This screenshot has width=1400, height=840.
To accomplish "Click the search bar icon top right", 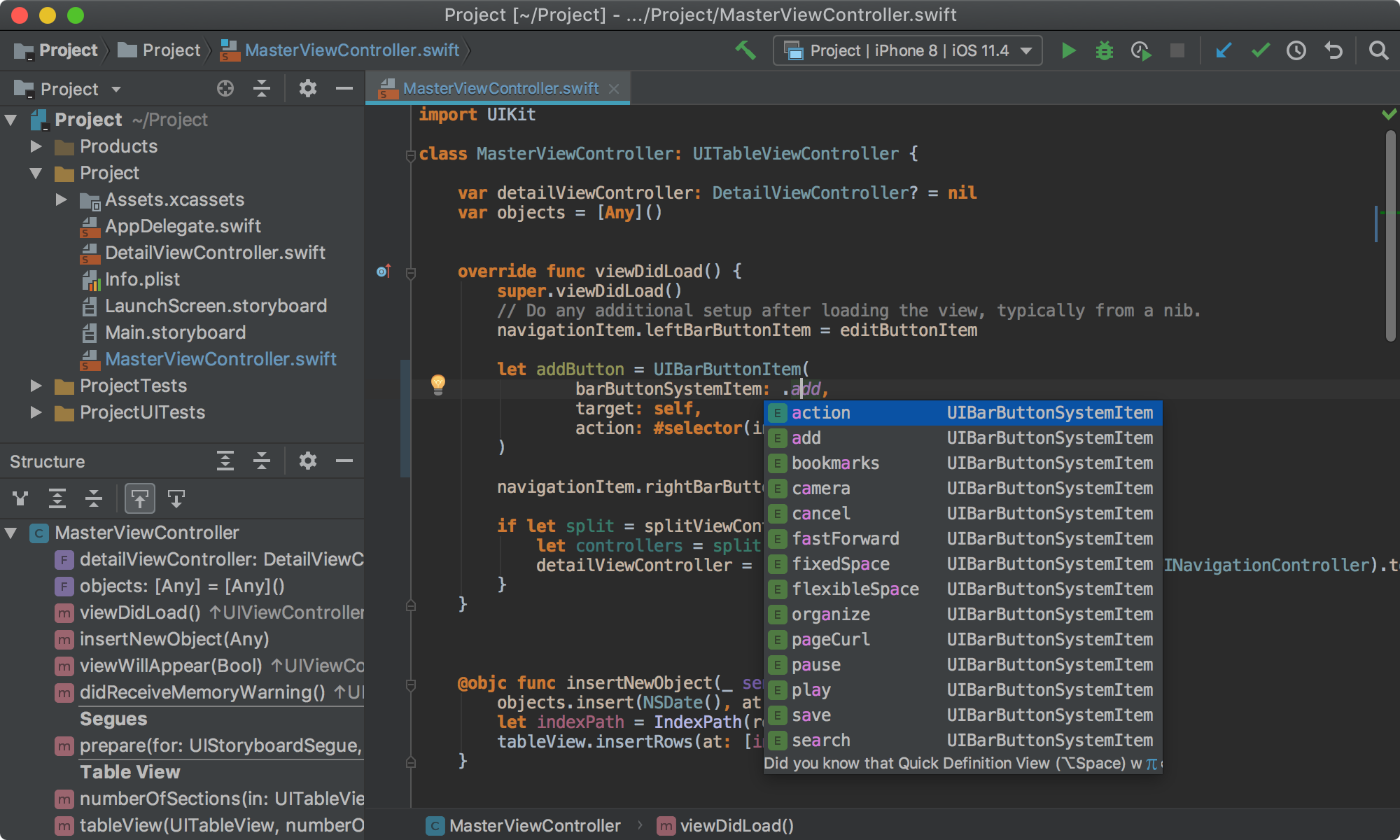I will point(1378,49).
